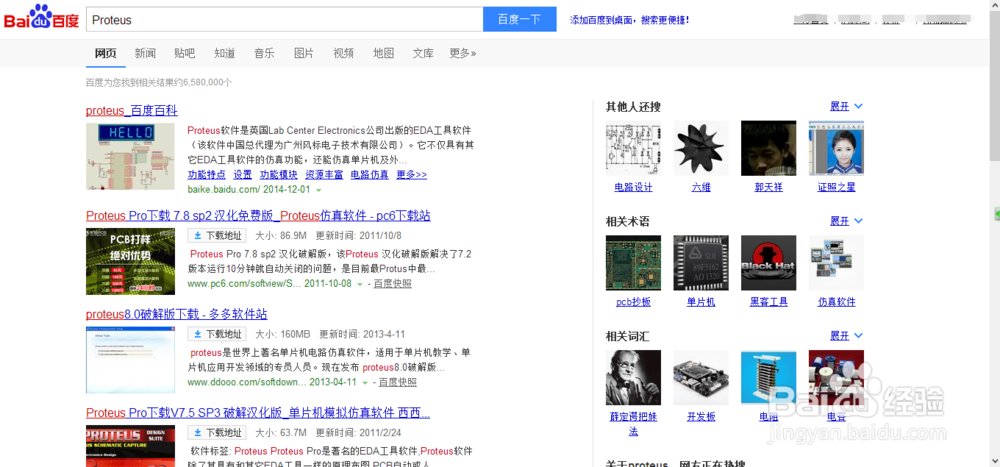Click the 百度一下 search button
Viewport: 1000px width, 467px height.
pos(520,19)
